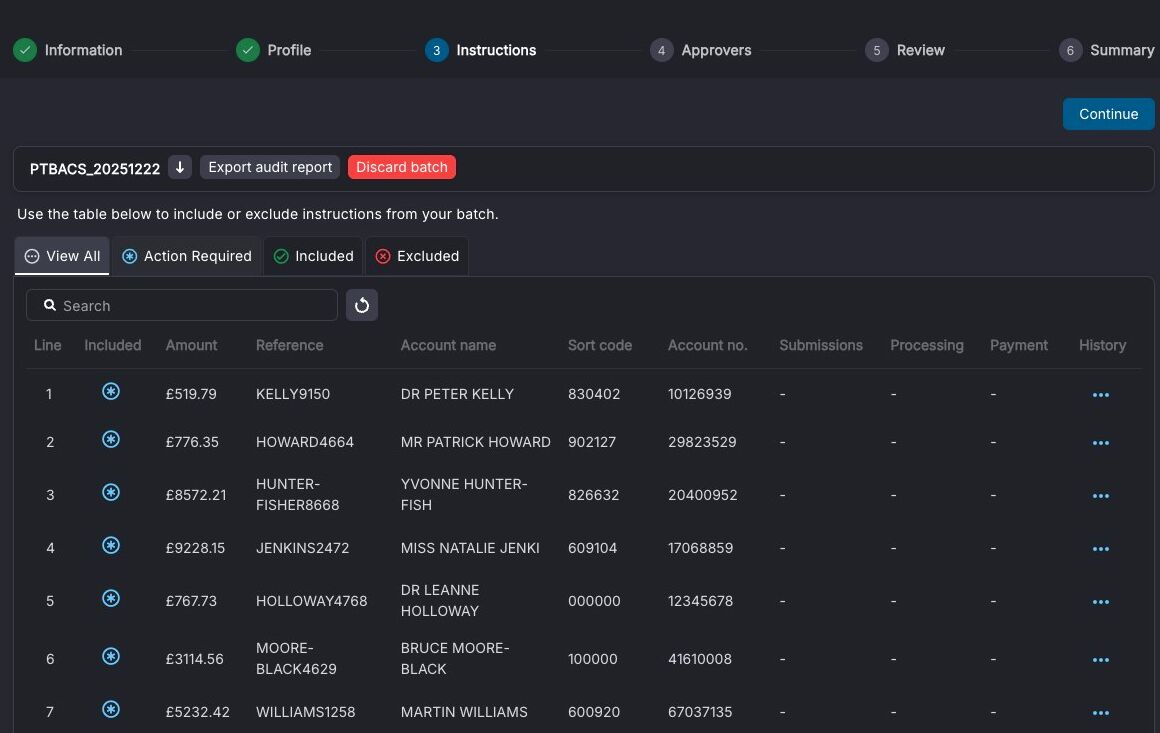Click the Profile step green checkmark
The image size is (1160, 733).
(248, 50)
